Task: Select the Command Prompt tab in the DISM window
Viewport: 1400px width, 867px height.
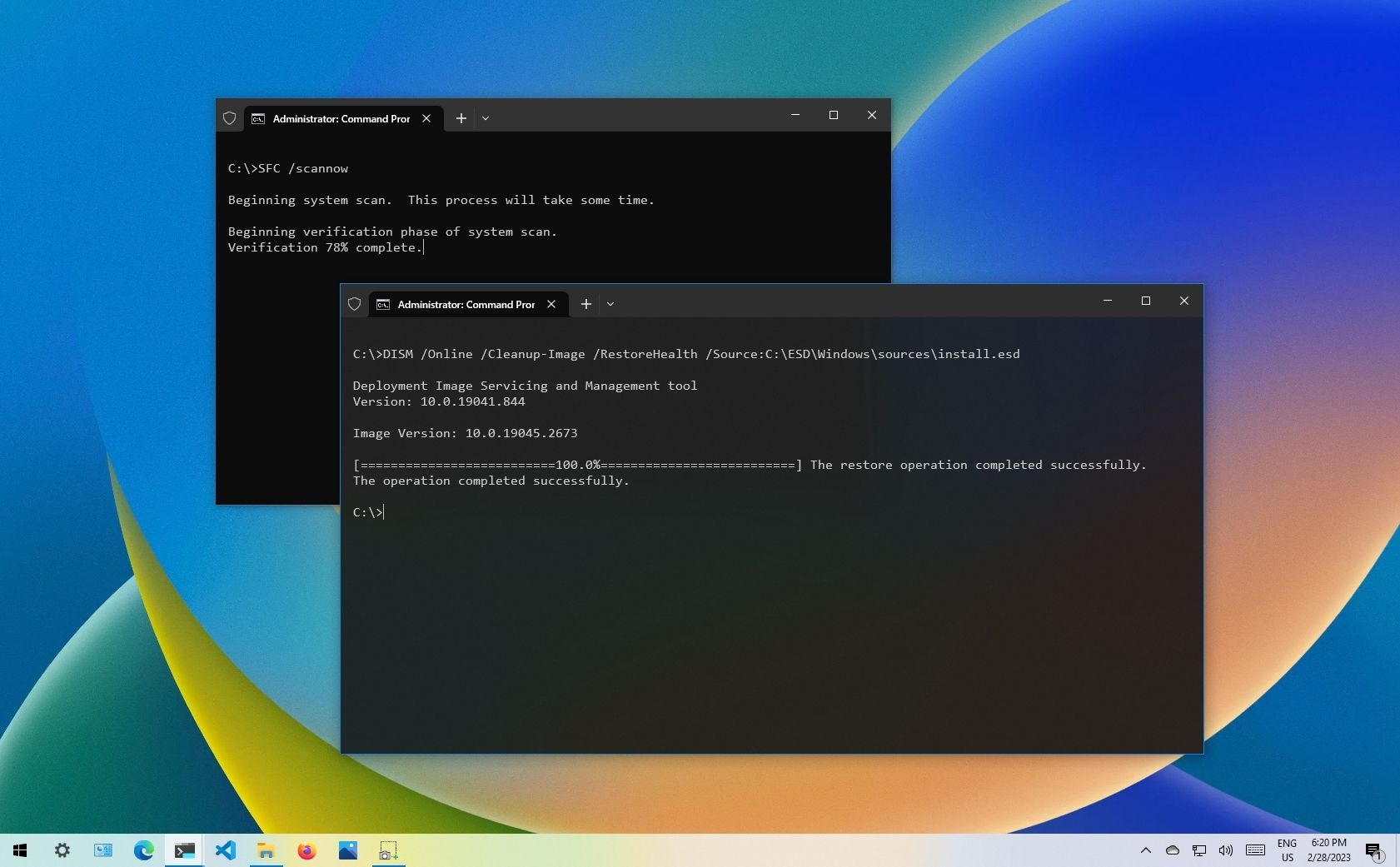Action: tap(466, 304)
